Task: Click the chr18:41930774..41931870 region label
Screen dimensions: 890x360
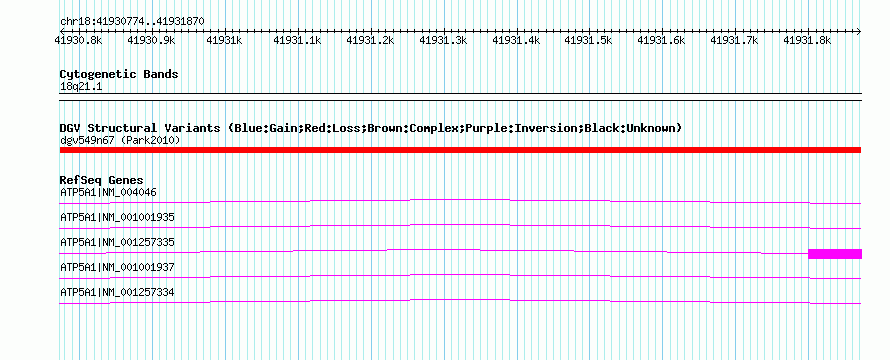Action: point(132,22)
